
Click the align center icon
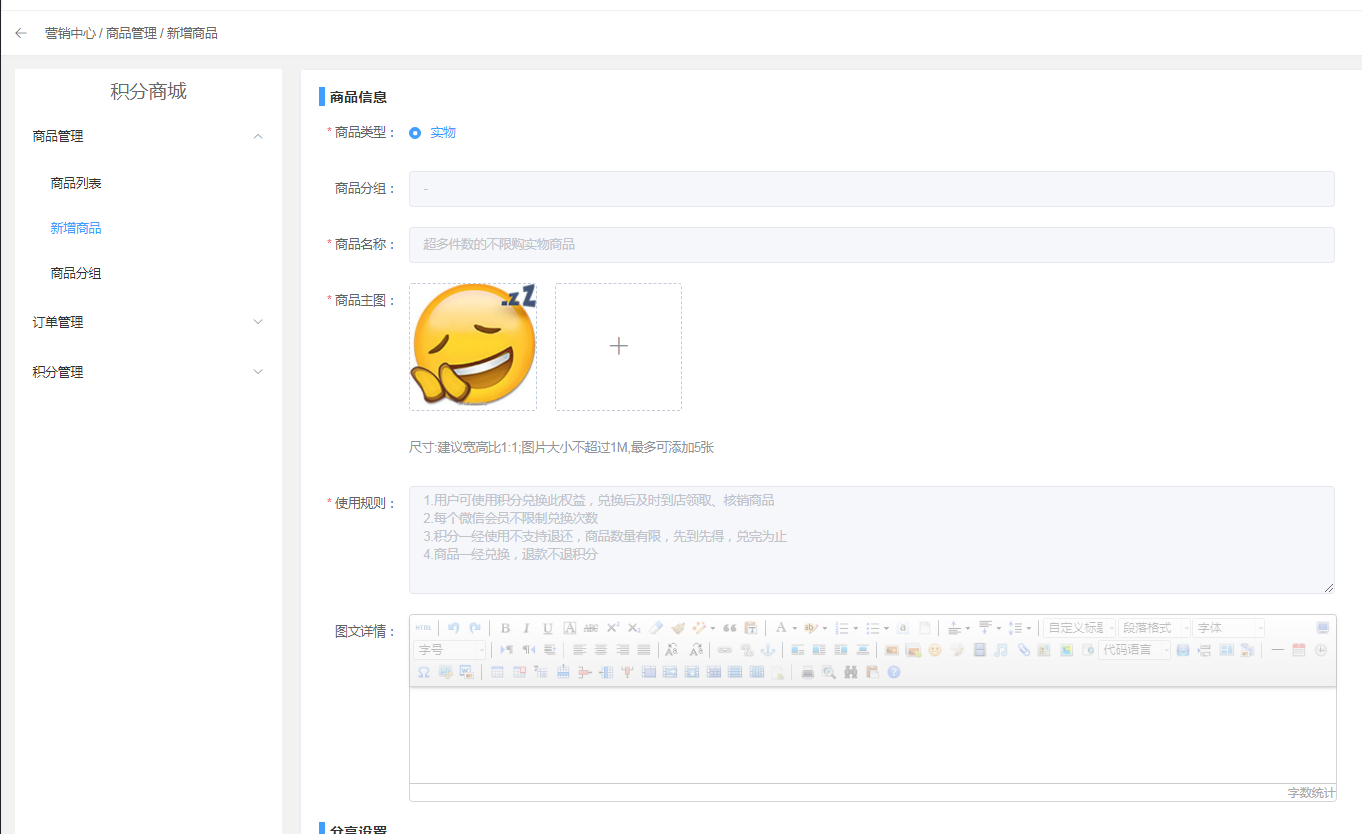601,650
